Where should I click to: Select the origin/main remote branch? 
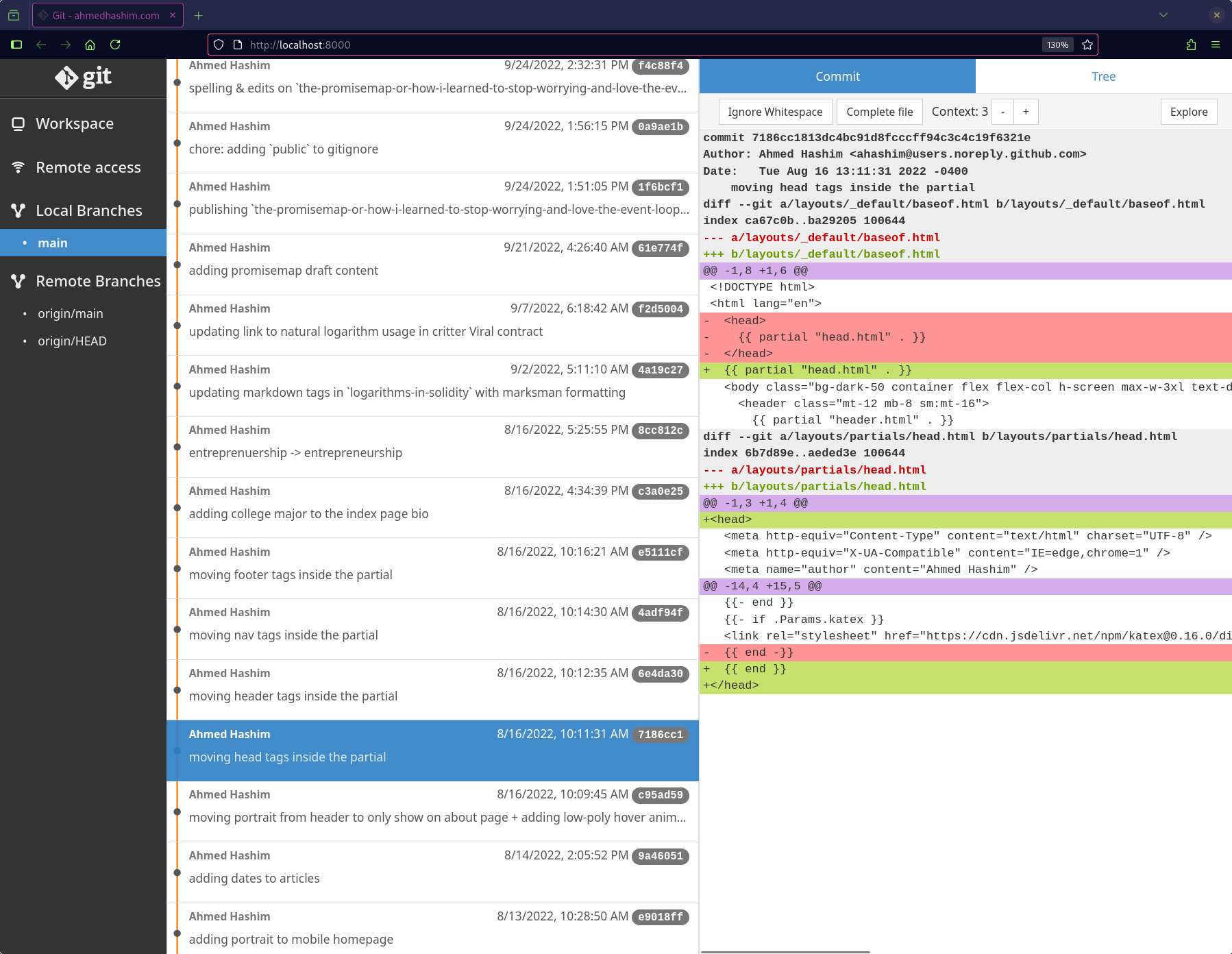(x=71, y=314)
